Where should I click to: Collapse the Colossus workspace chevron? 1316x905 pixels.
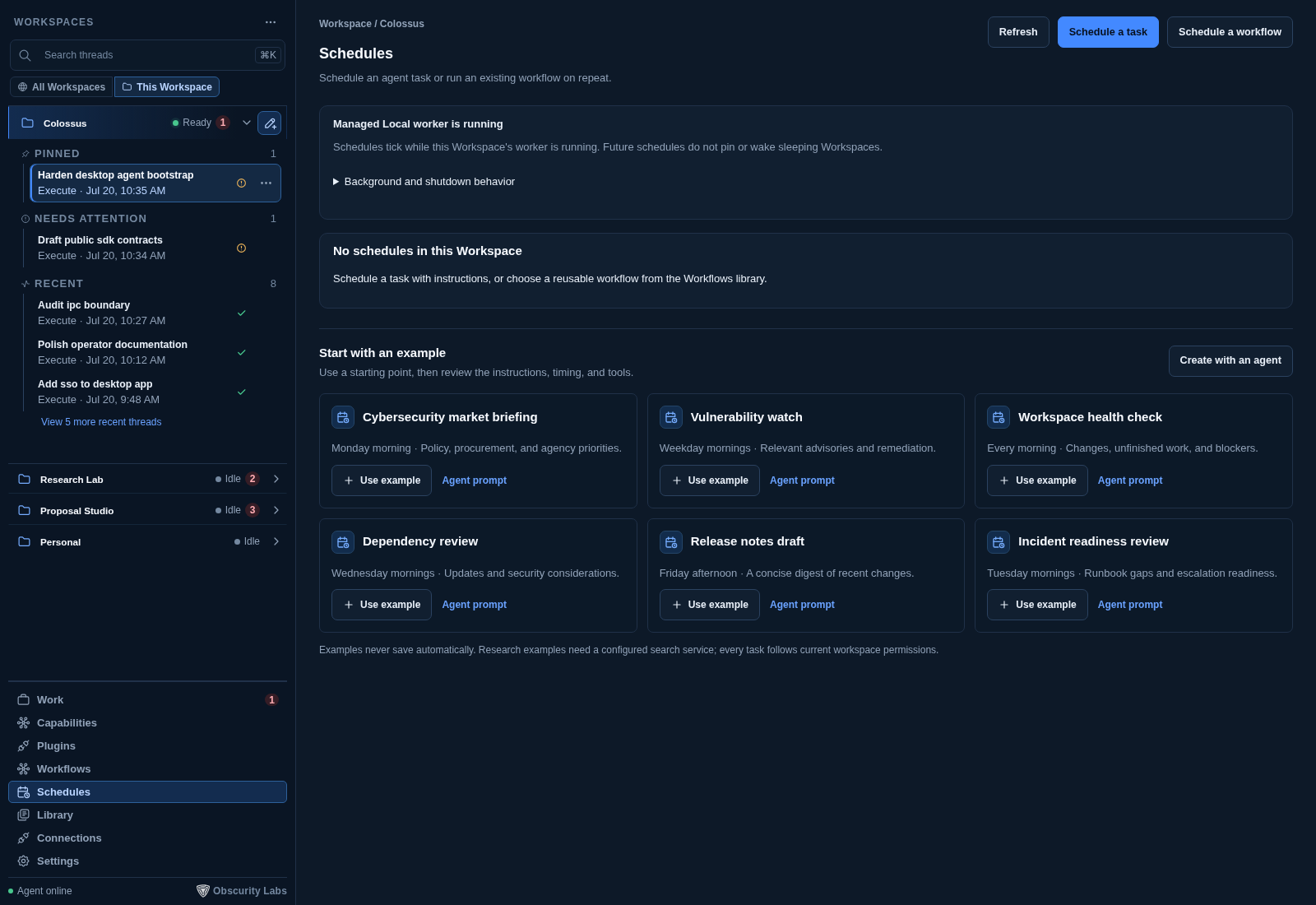(x=247, y=123)
